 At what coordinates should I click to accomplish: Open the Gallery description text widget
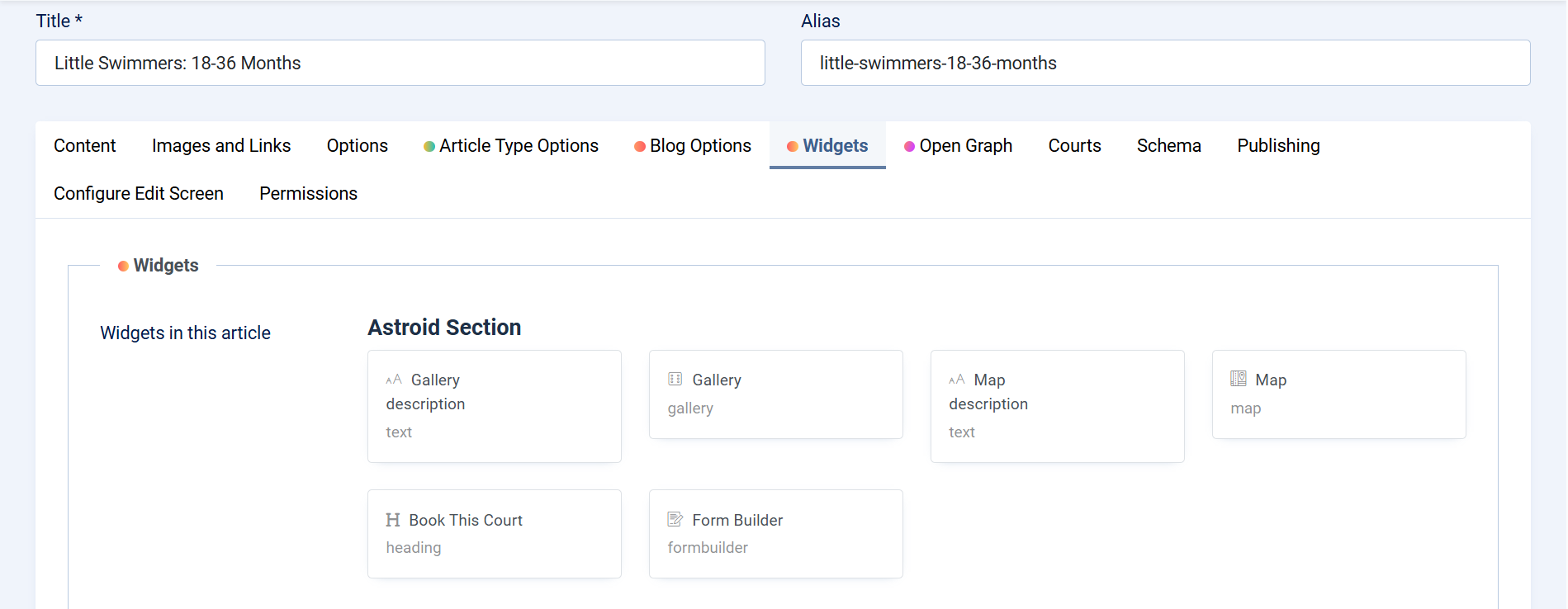point(495,406)
